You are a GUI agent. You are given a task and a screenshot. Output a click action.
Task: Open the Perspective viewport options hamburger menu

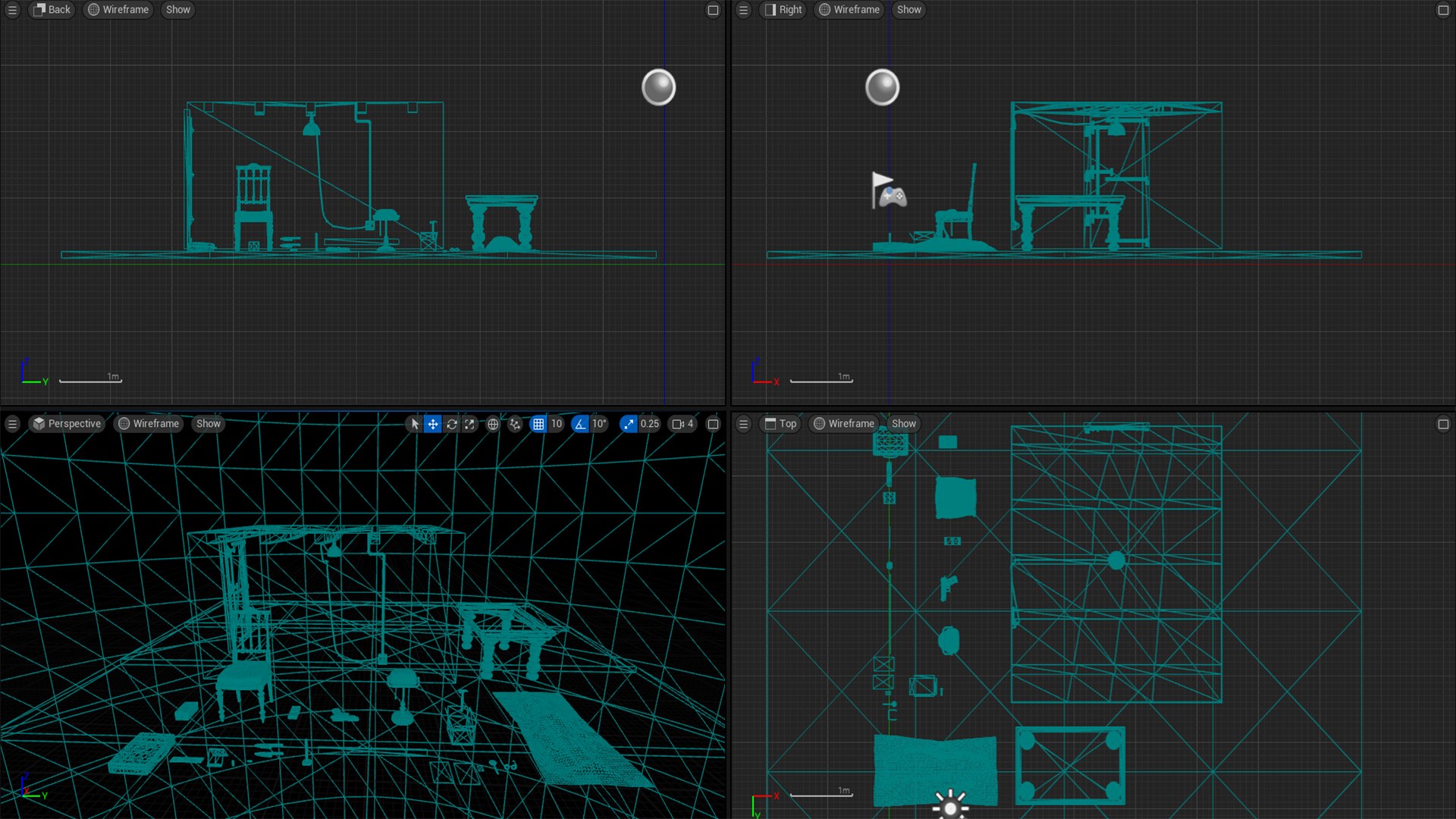[12, 424]
